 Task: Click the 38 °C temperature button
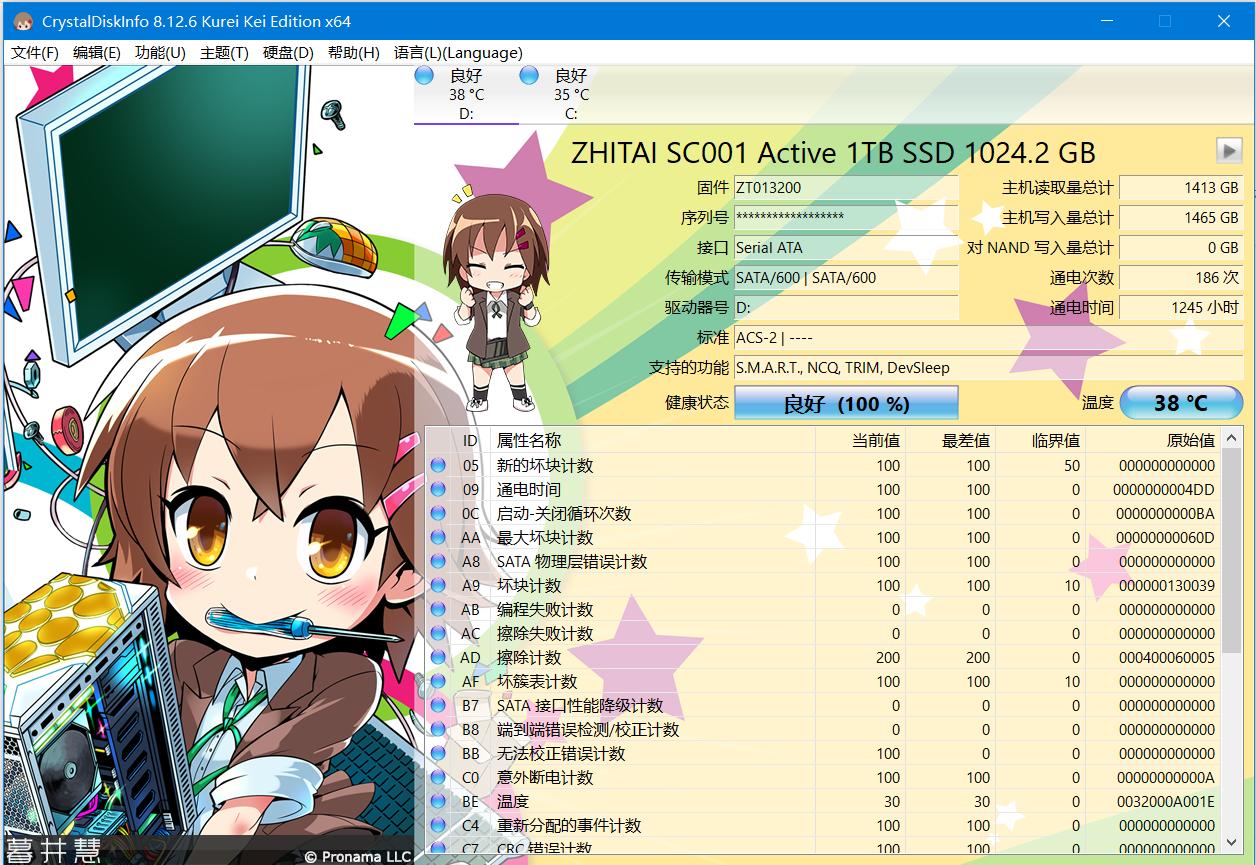pyautogui.click(x=1181, y=403)
